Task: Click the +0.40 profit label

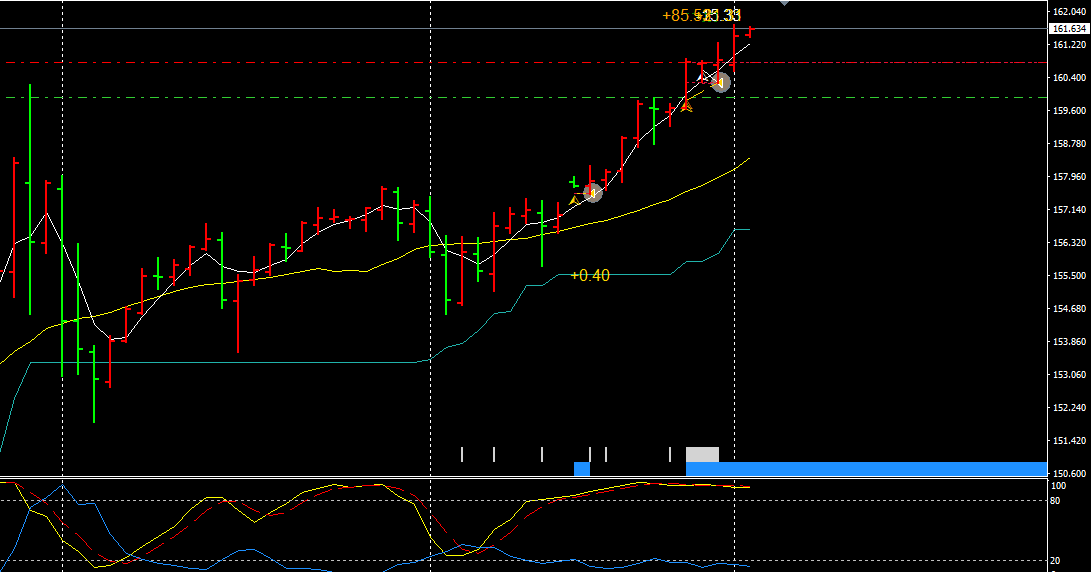Action: pos(590,276)
